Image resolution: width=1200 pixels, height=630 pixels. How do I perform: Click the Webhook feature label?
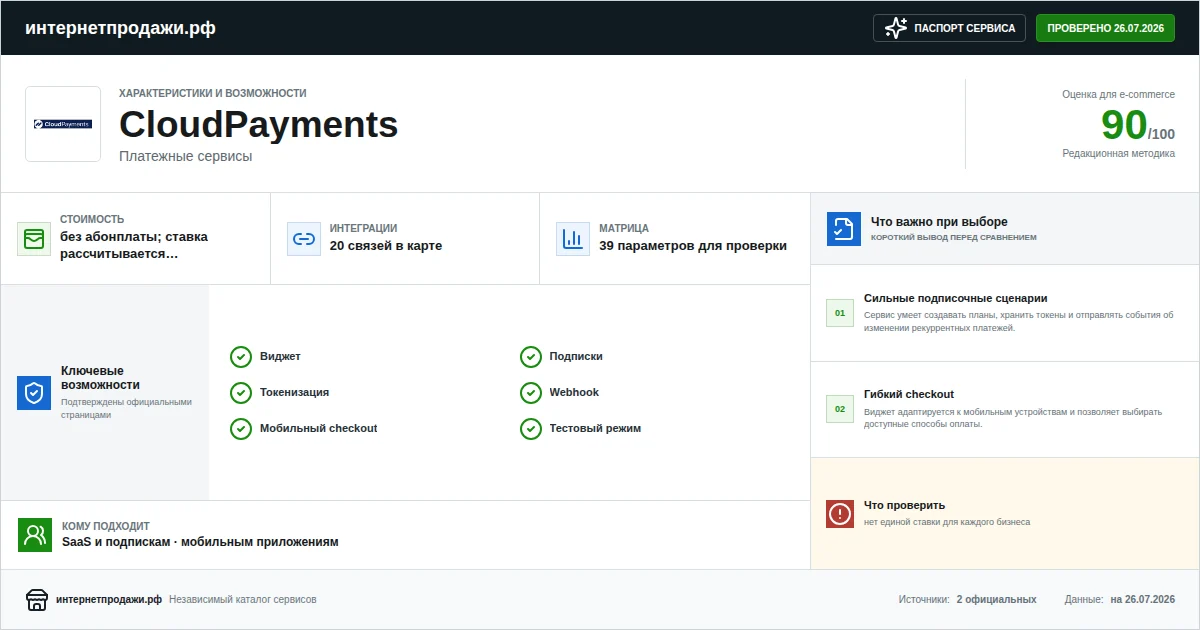tap(574, 392)
